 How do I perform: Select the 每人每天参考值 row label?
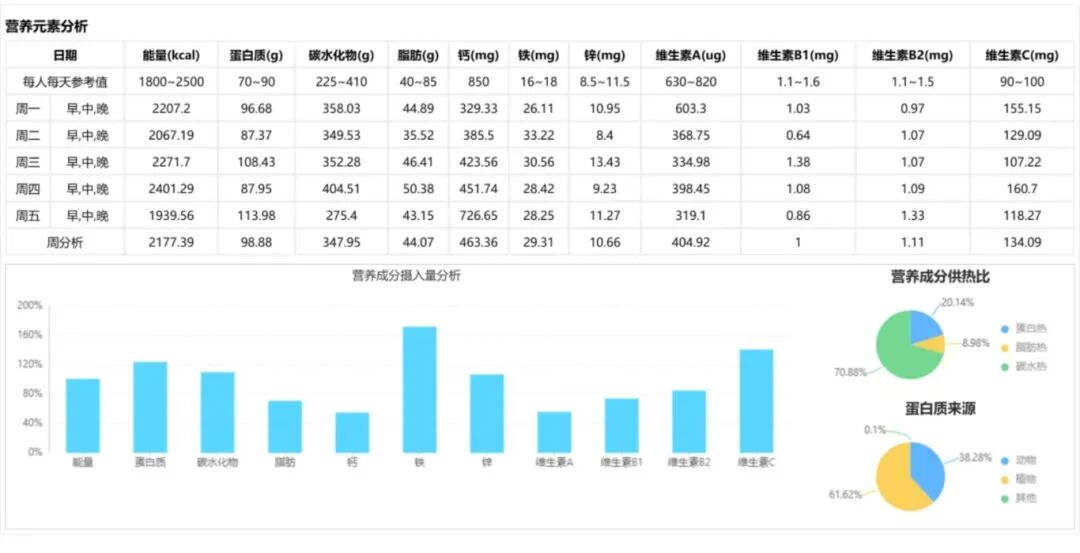[65, 83]
